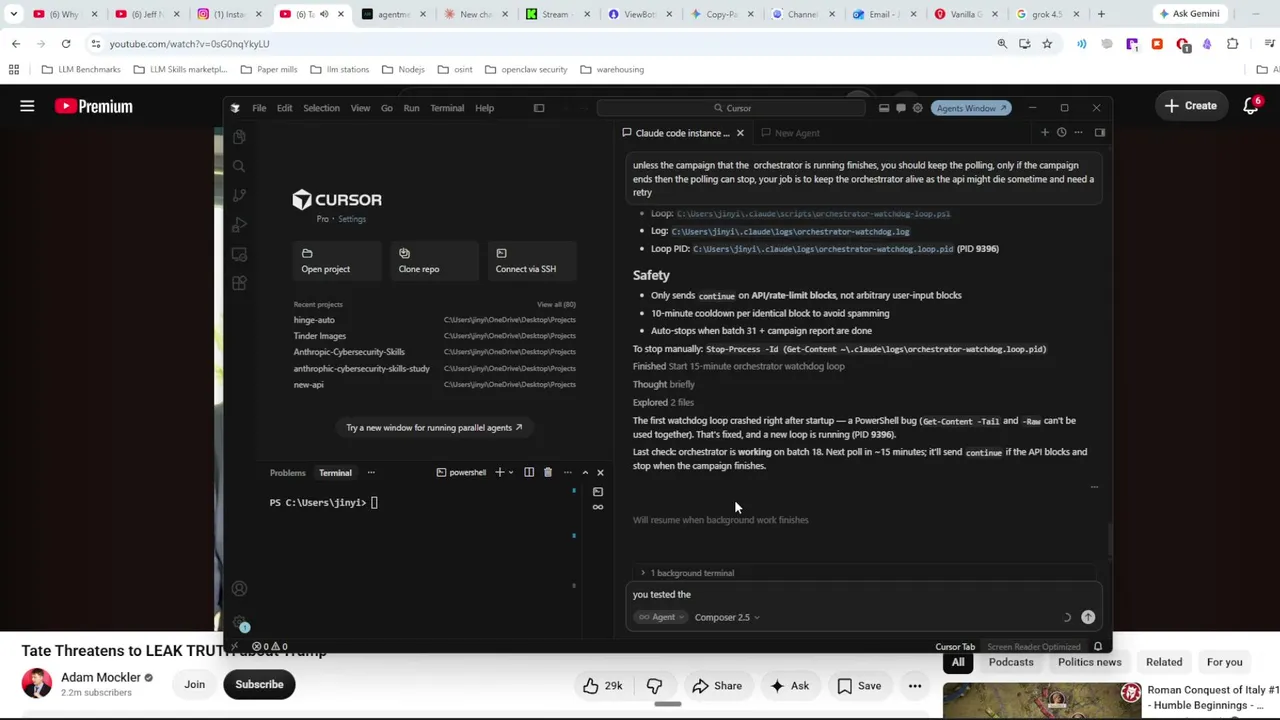Open Agents Window in Cursor
This screenshot has width=1280, height=720.
click(970, 108)
